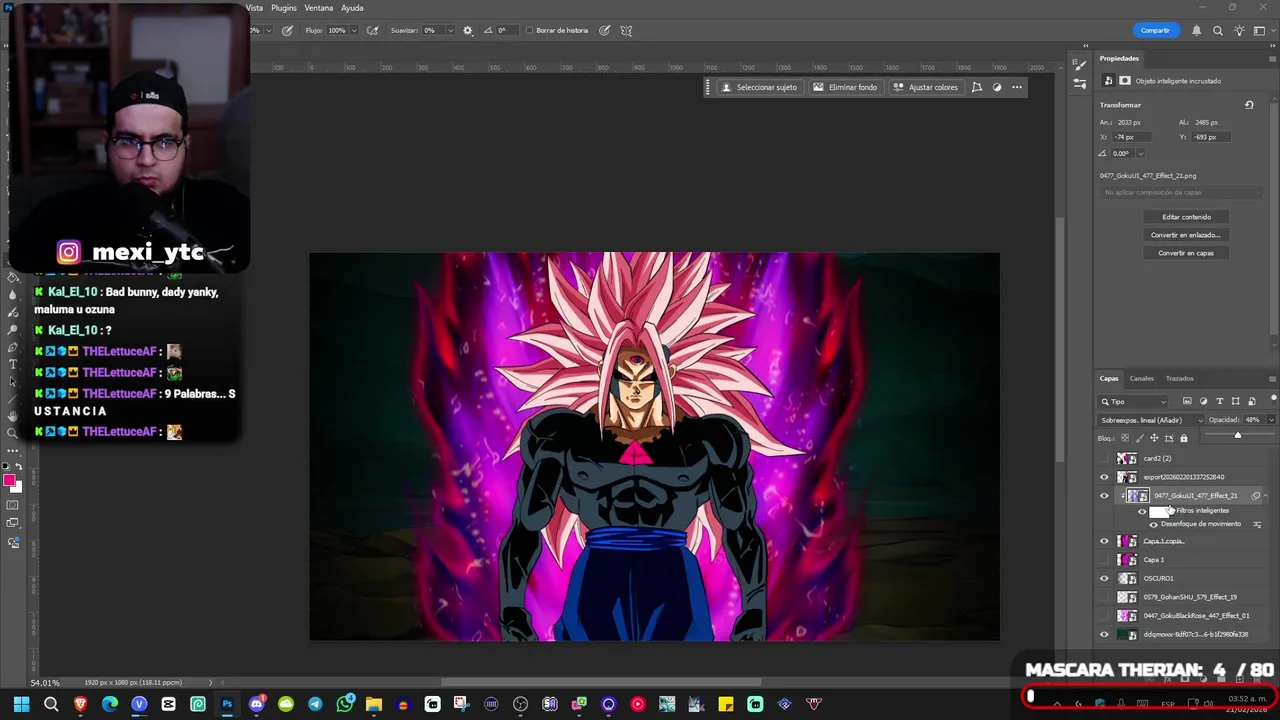
Task: Reset transform in Properties panel
Action: click(1249, 104)
